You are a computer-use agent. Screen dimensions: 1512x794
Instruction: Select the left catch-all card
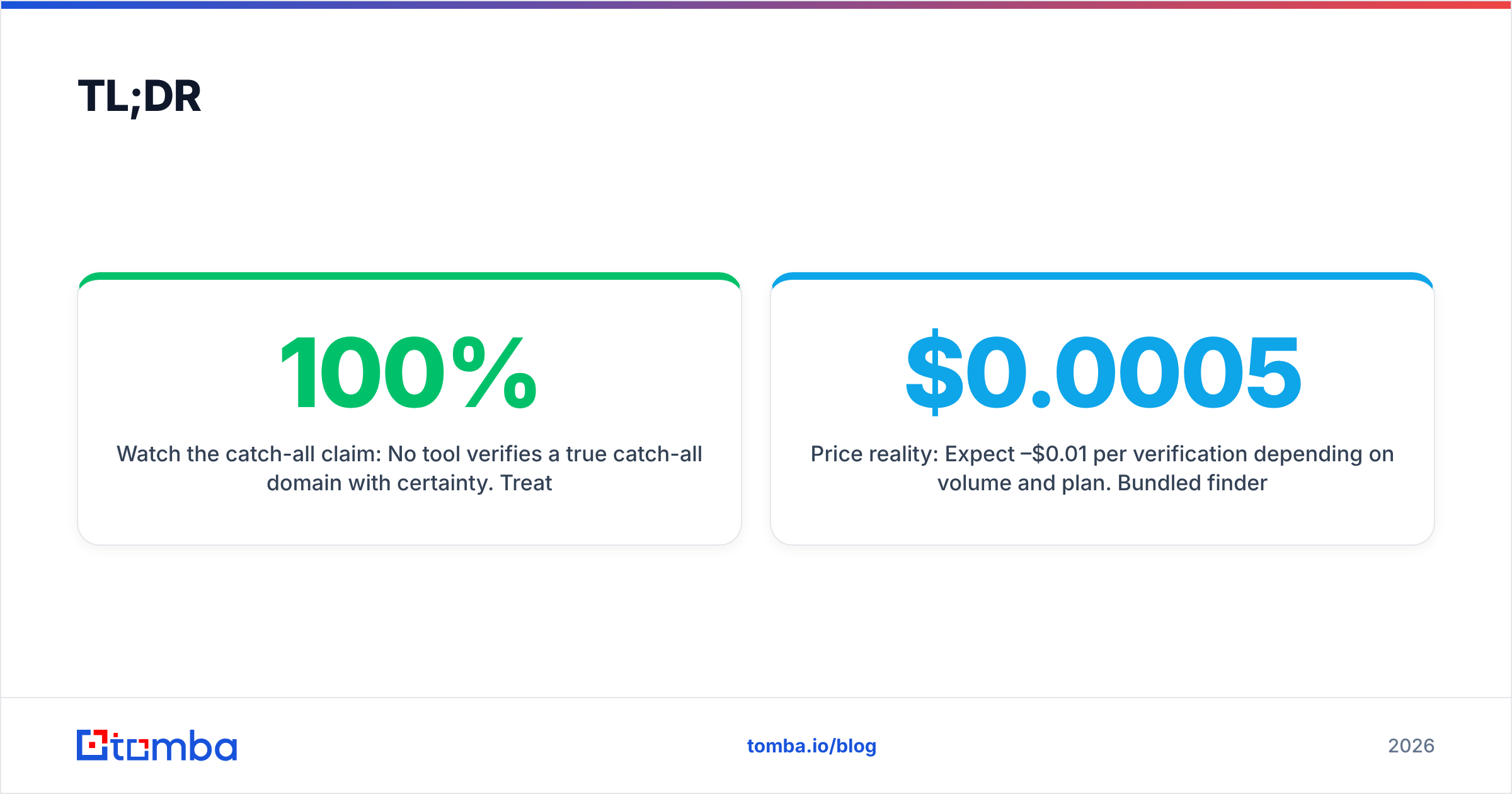pos(409,409)
